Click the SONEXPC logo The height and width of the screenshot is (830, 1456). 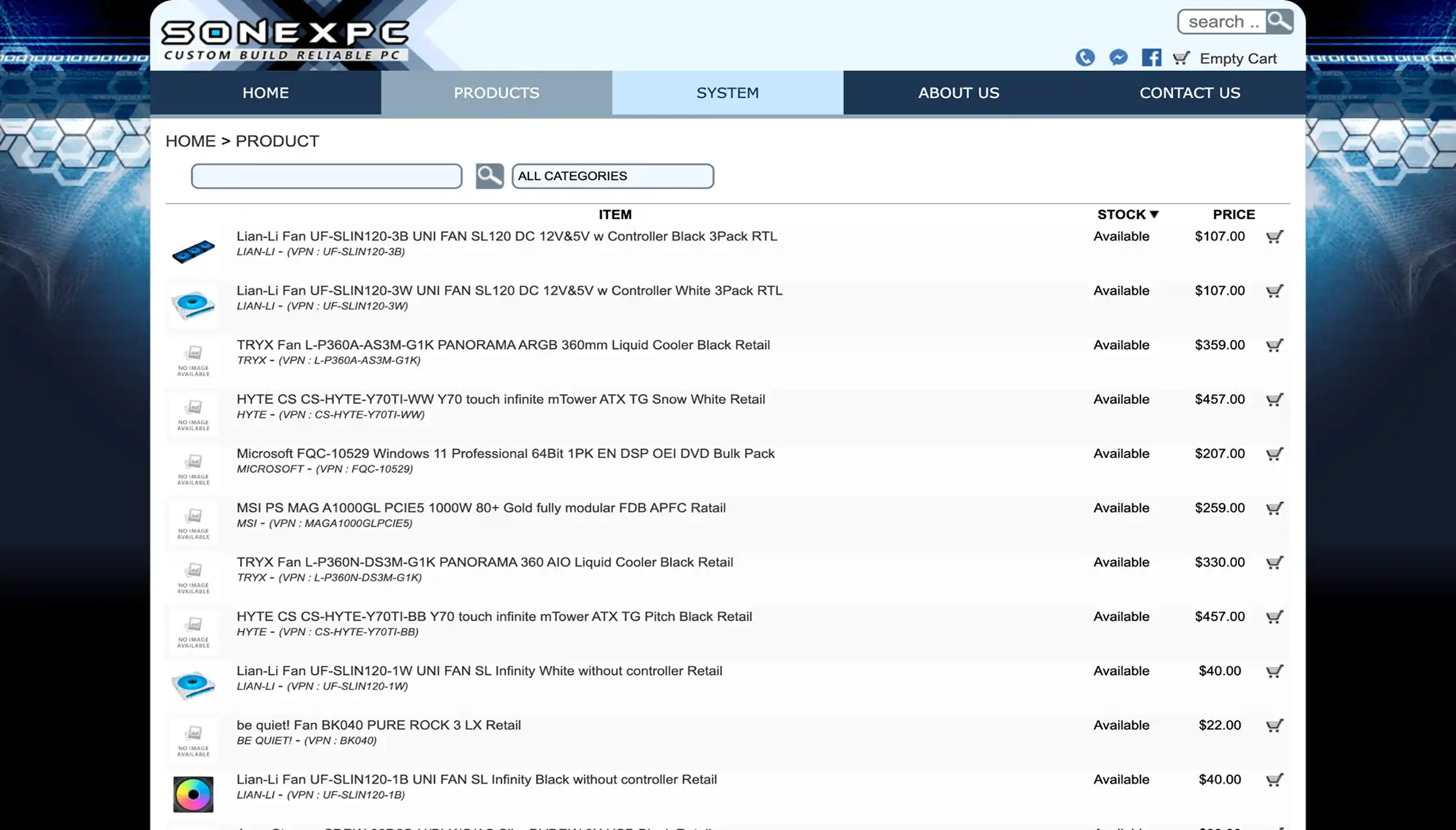click(285, 40)
